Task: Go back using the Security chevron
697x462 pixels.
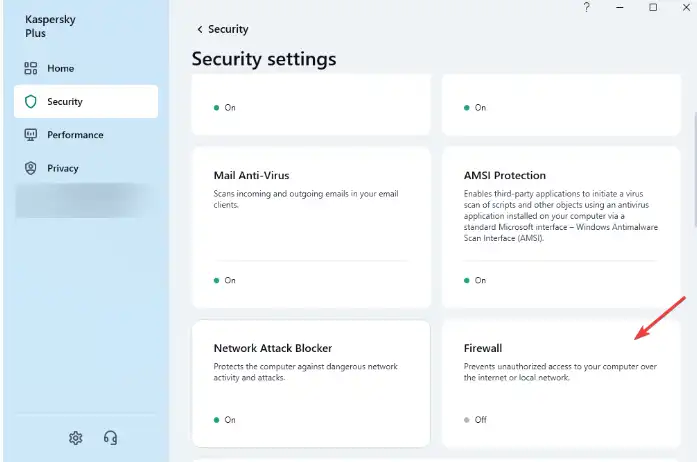Action: pos(200,29)
